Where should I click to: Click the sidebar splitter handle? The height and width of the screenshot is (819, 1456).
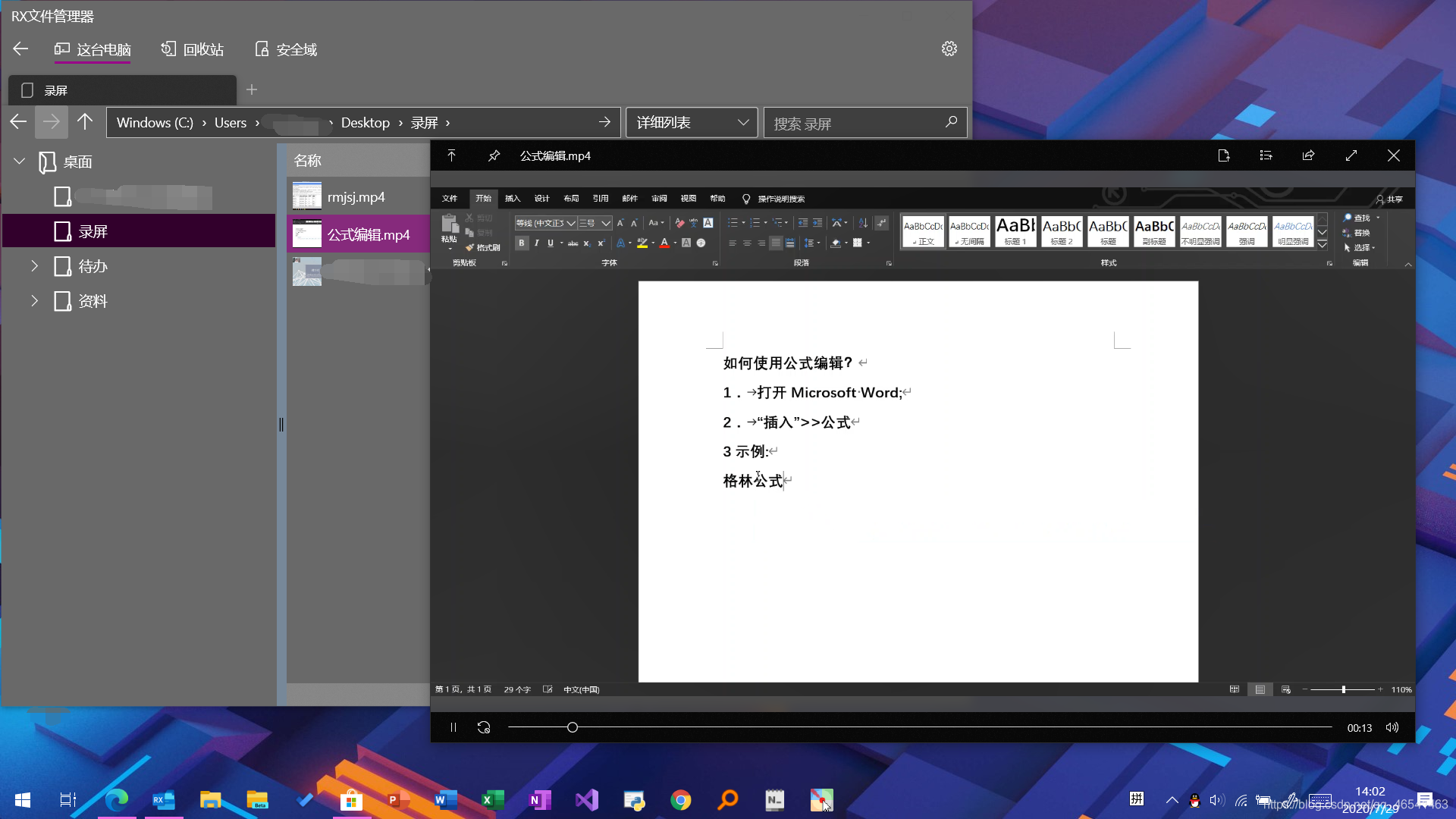(x=281, y=425)
